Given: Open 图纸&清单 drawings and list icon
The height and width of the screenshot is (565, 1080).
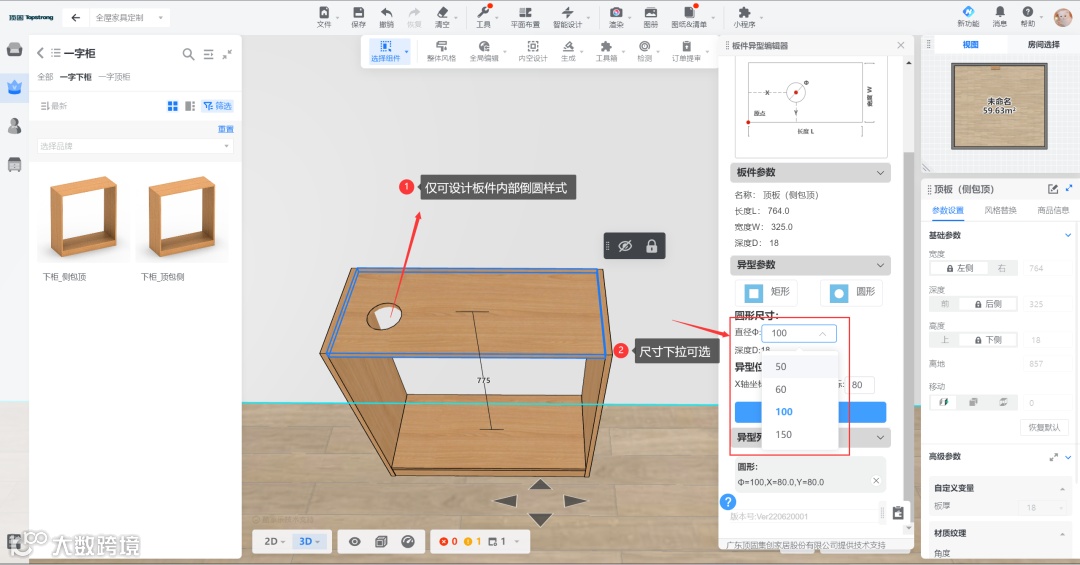Looking at the screenshot, I should pyautogui.click(x=689, y=12).
